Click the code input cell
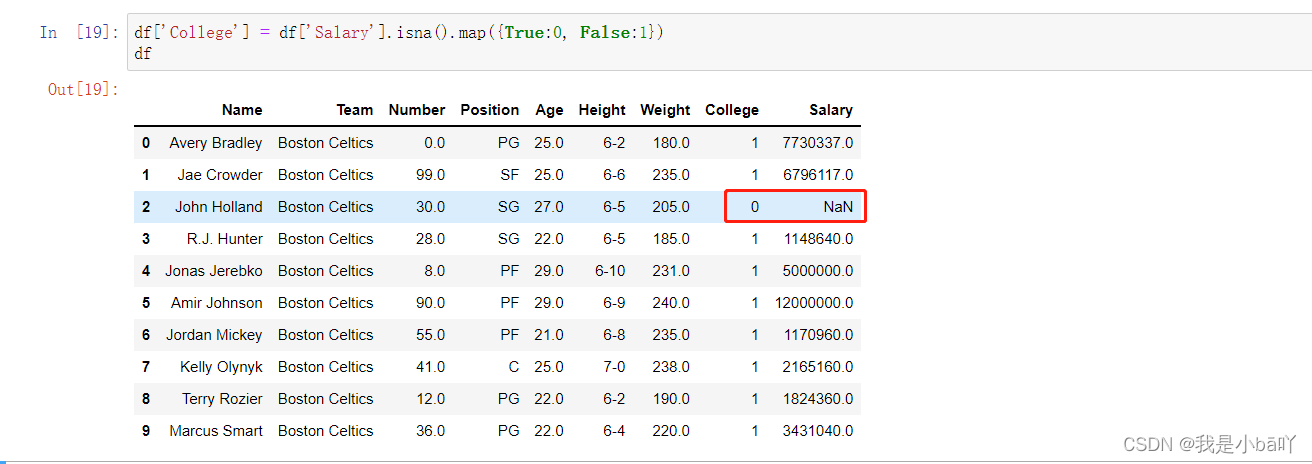The width and height of the screenshot is (1312, 464). [719, 42]
